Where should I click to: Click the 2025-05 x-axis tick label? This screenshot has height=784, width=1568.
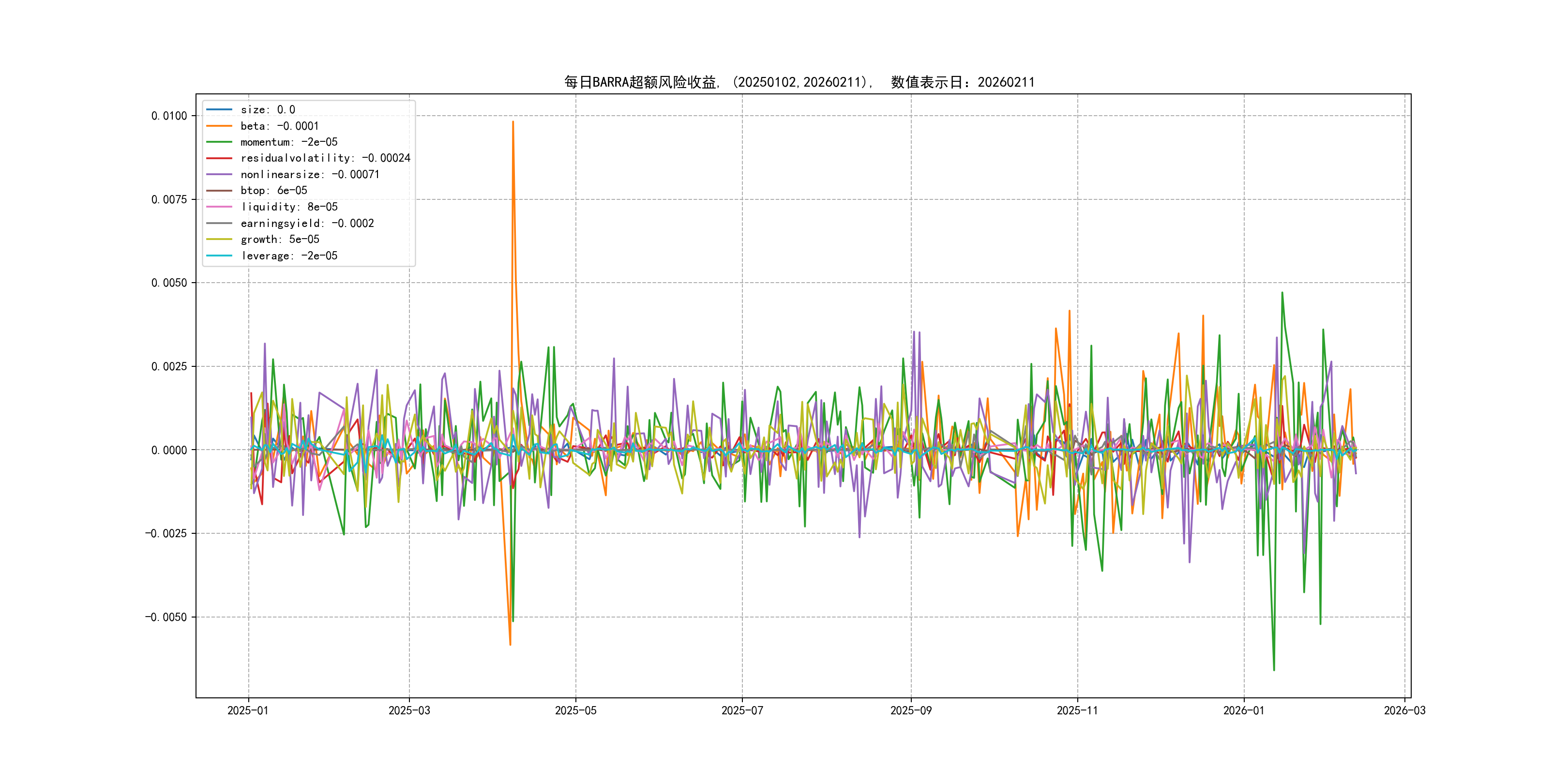pos(575,710)
